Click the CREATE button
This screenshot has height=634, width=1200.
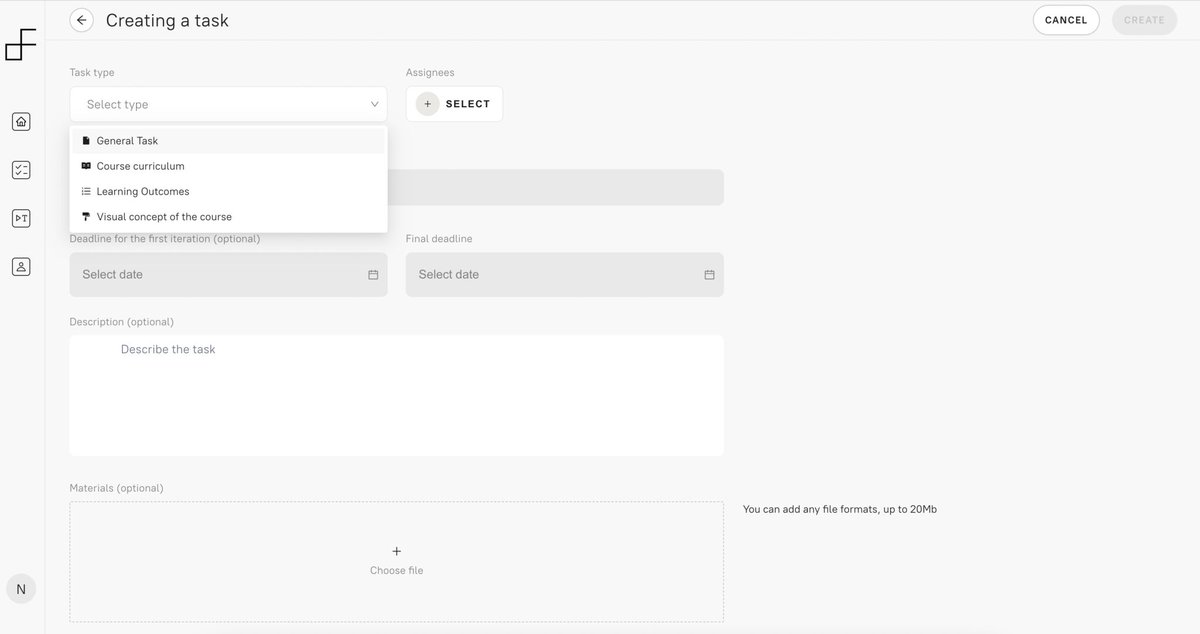click(1144, 20)
